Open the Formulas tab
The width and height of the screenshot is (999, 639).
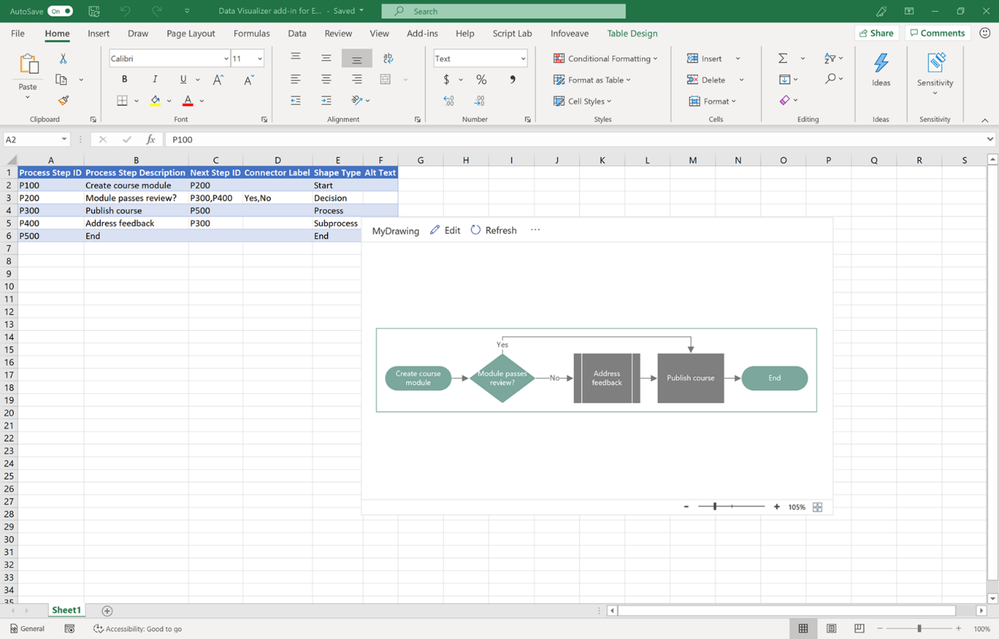252,33
